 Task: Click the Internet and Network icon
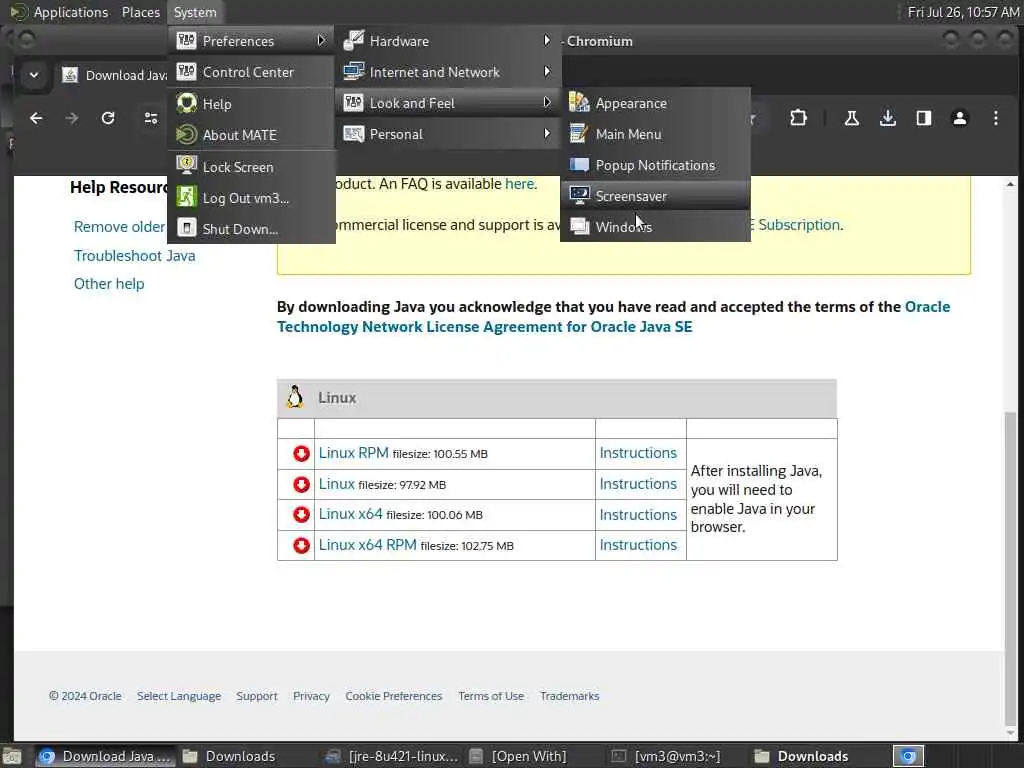(x=353, y=71)
